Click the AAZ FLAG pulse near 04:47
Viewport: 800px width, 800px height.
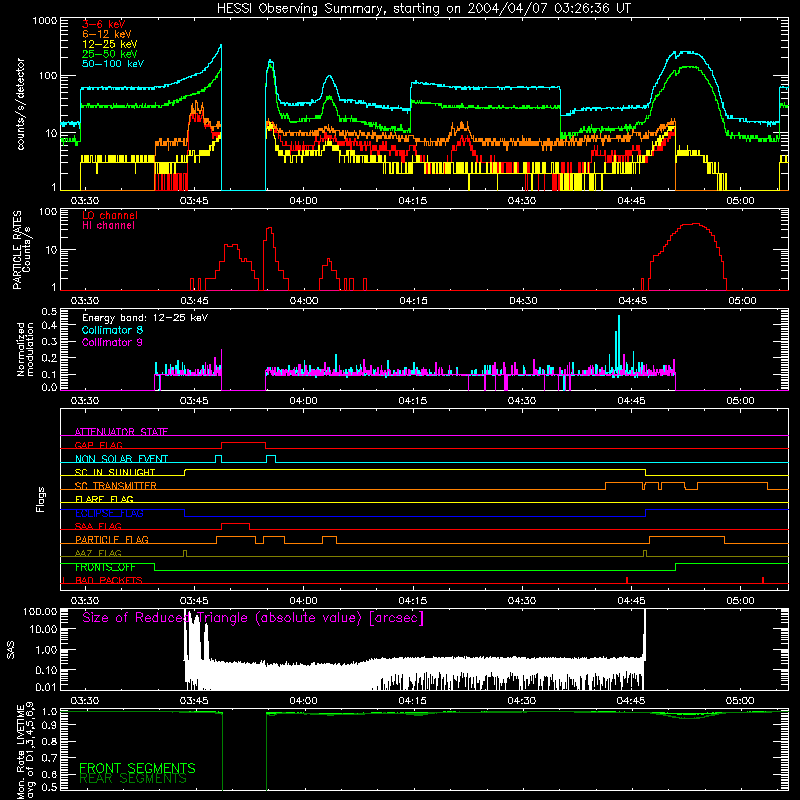click(x=645, y=553)
